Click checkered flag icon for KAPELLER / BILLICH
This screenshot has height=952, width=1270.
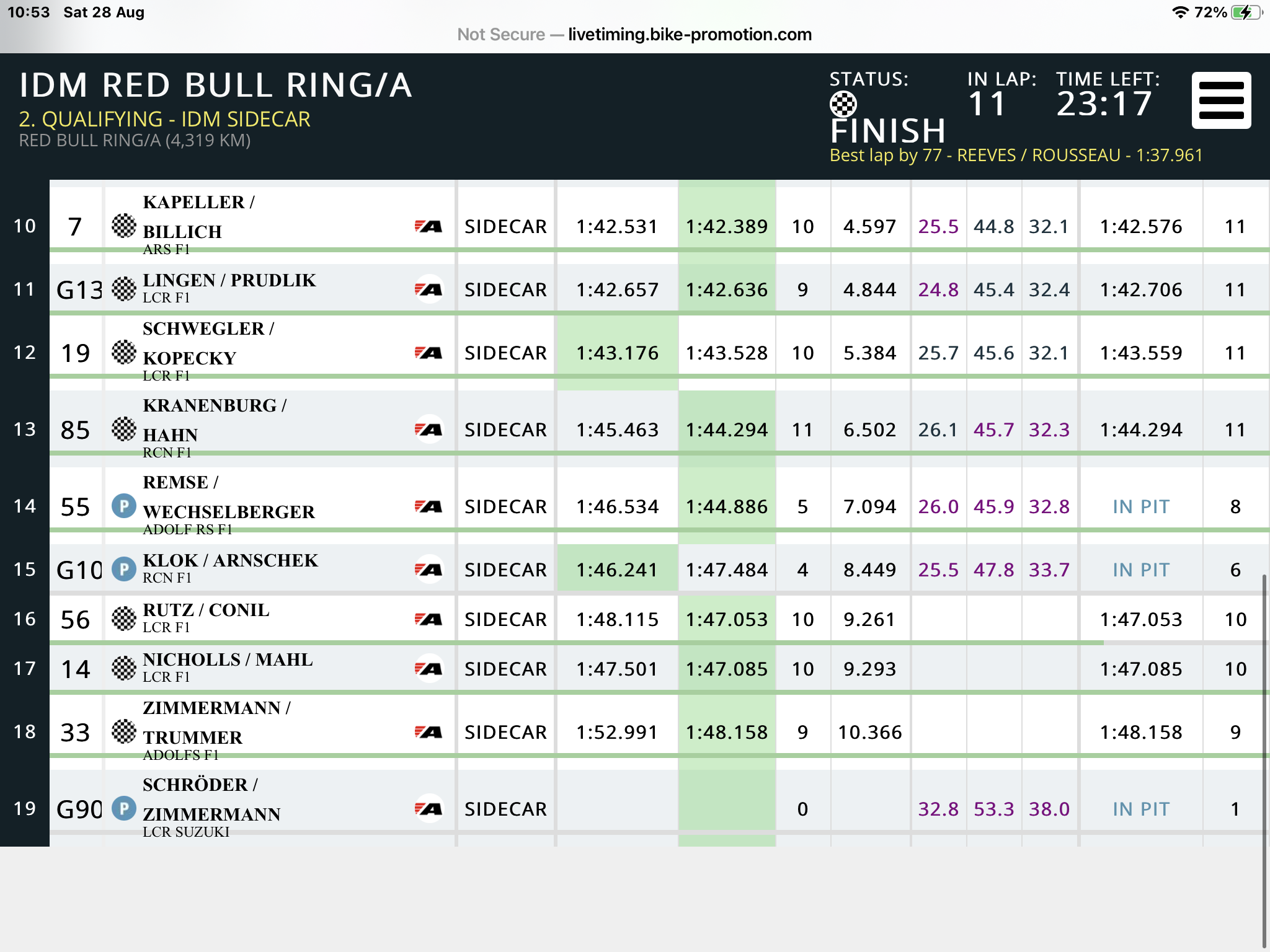[124, 226]
